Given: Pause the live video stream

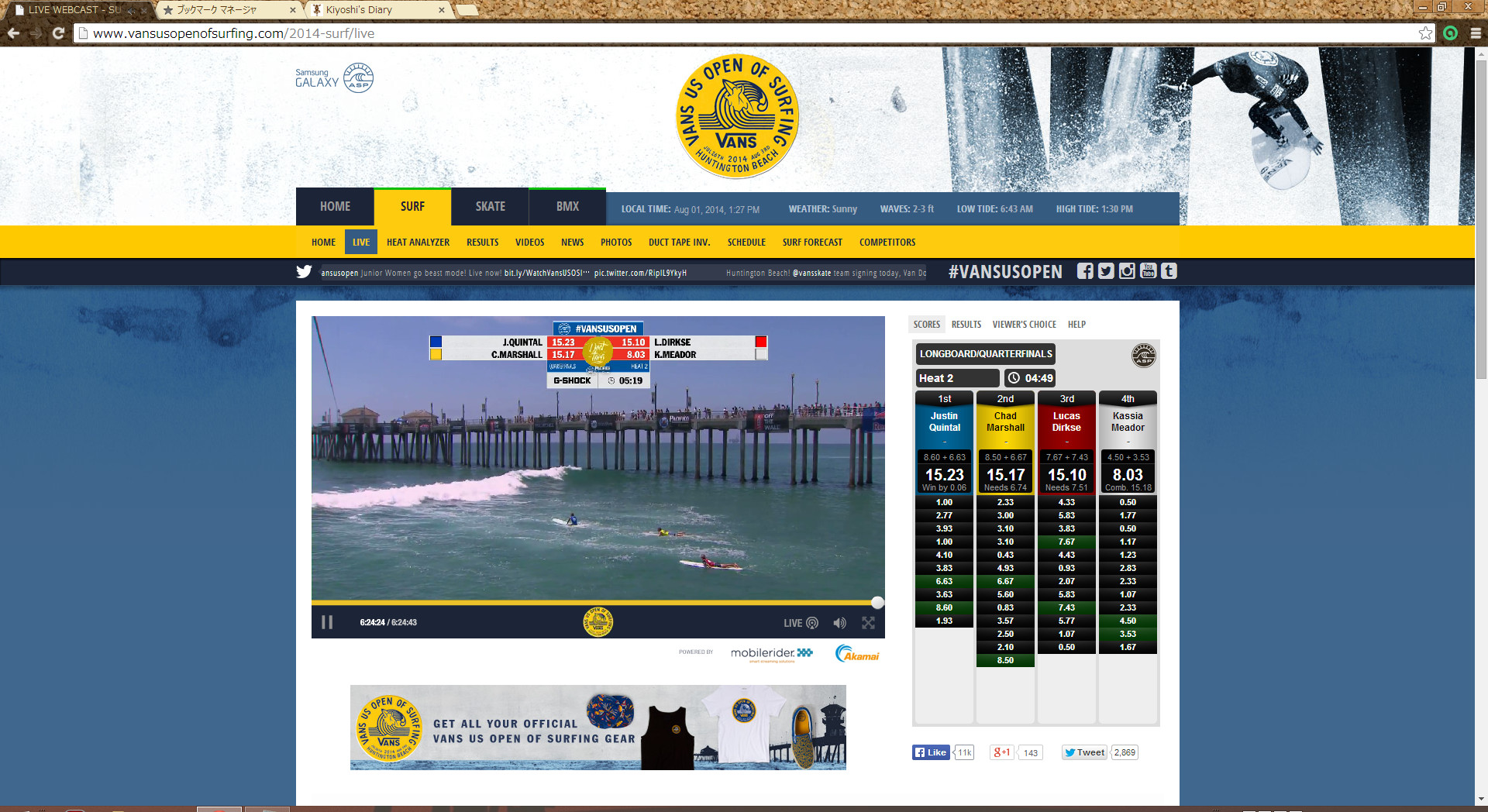Looking at the screenshot, I should coord(327,622).
